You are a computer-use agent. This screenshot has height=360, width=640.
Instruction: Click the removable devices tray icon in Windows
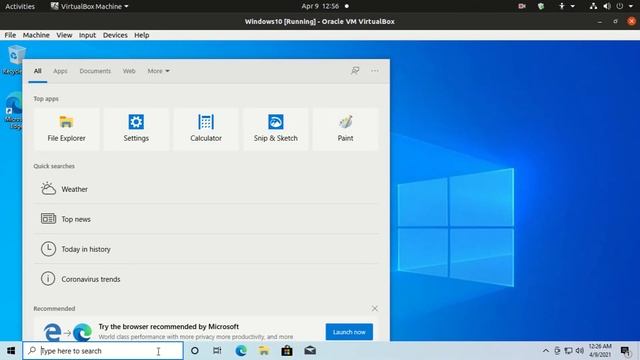coord(557,351)
